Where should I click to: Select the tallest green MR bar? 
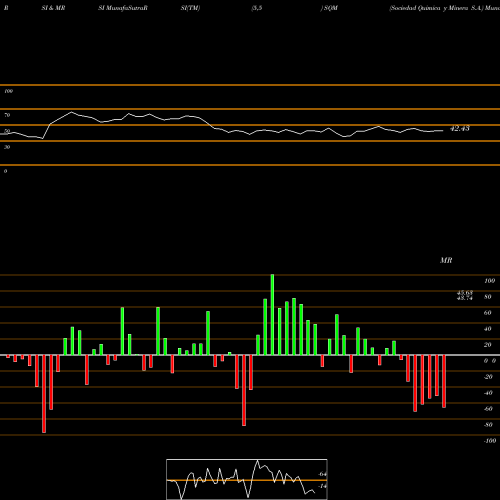coord(272,315)
